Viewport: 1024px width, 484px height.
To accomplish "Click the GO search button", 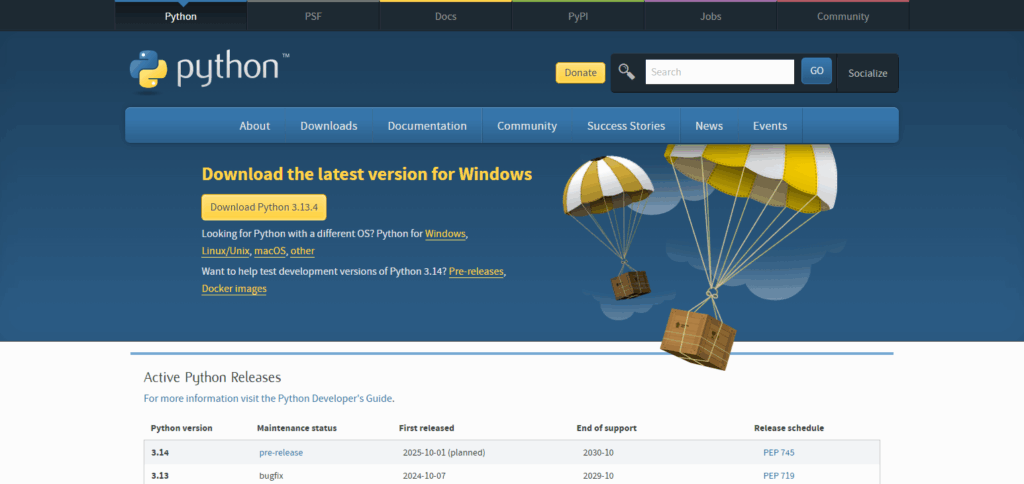I will 816,71.
